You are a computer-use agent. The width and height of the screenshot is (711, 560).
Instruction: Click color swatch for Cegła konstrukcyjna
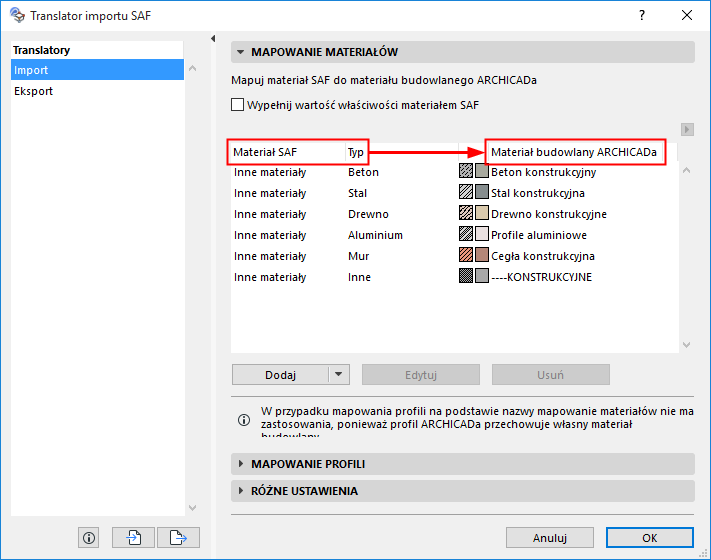482,255
